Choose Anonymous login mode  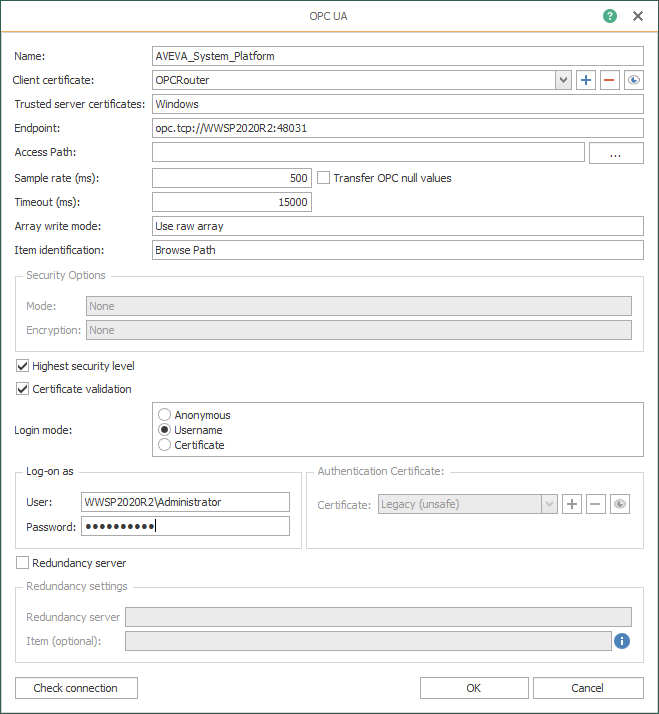coord(164,415)
